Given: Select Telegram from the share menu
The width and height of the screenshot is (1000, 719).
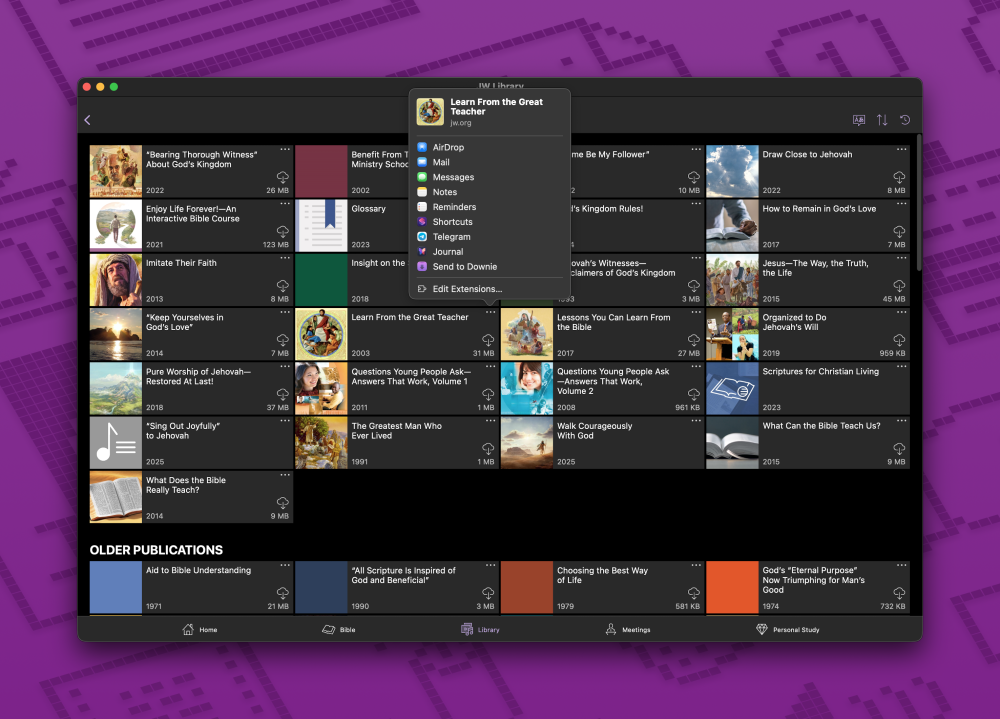Looking at the screenshot, I should point(451,237).
